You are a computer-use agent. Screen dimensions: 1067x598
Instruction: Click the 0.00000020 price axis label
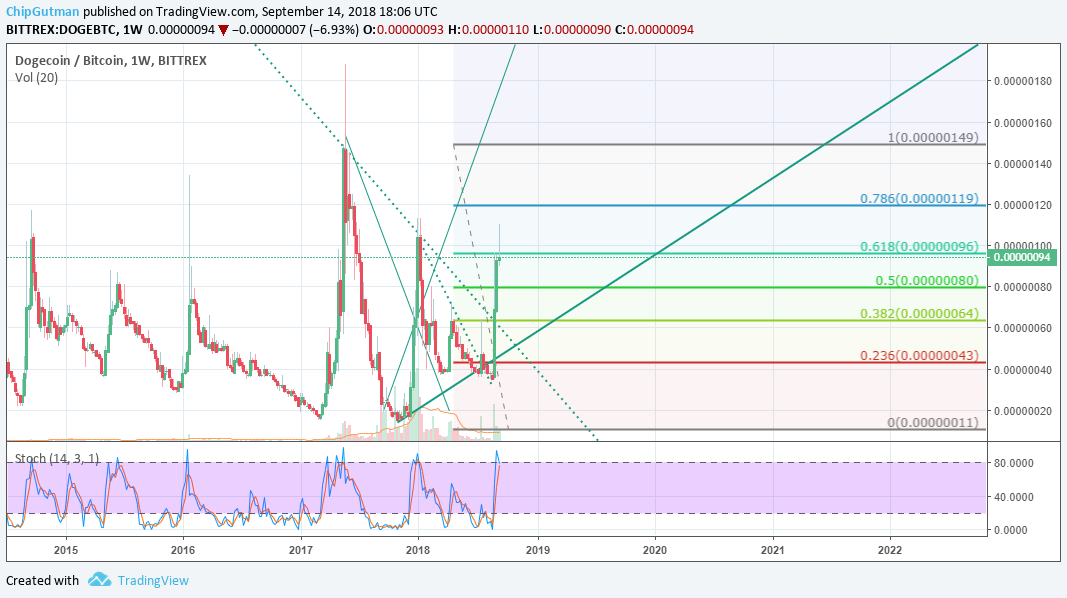pos(1023,411)
